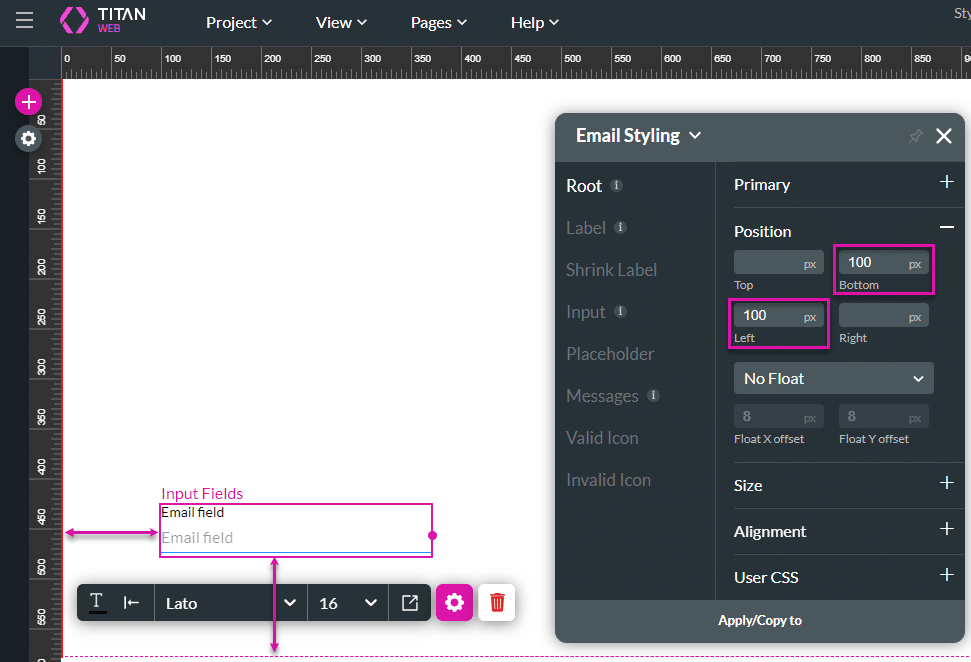Close the Email Styling panel

pyautogui.click(x=943, y=136)
